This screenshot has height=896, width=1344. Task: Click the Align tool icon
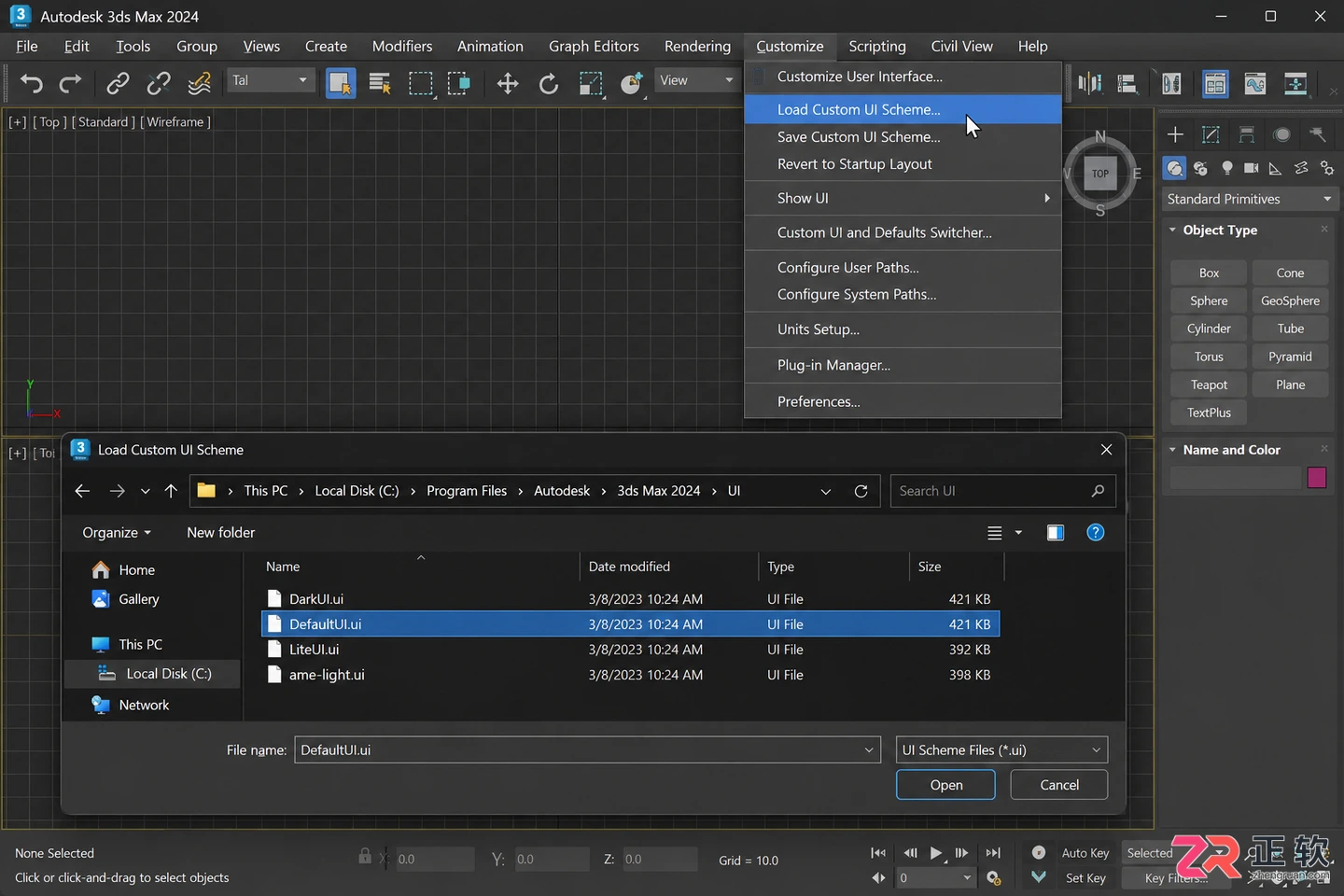tap(1127, 84)
